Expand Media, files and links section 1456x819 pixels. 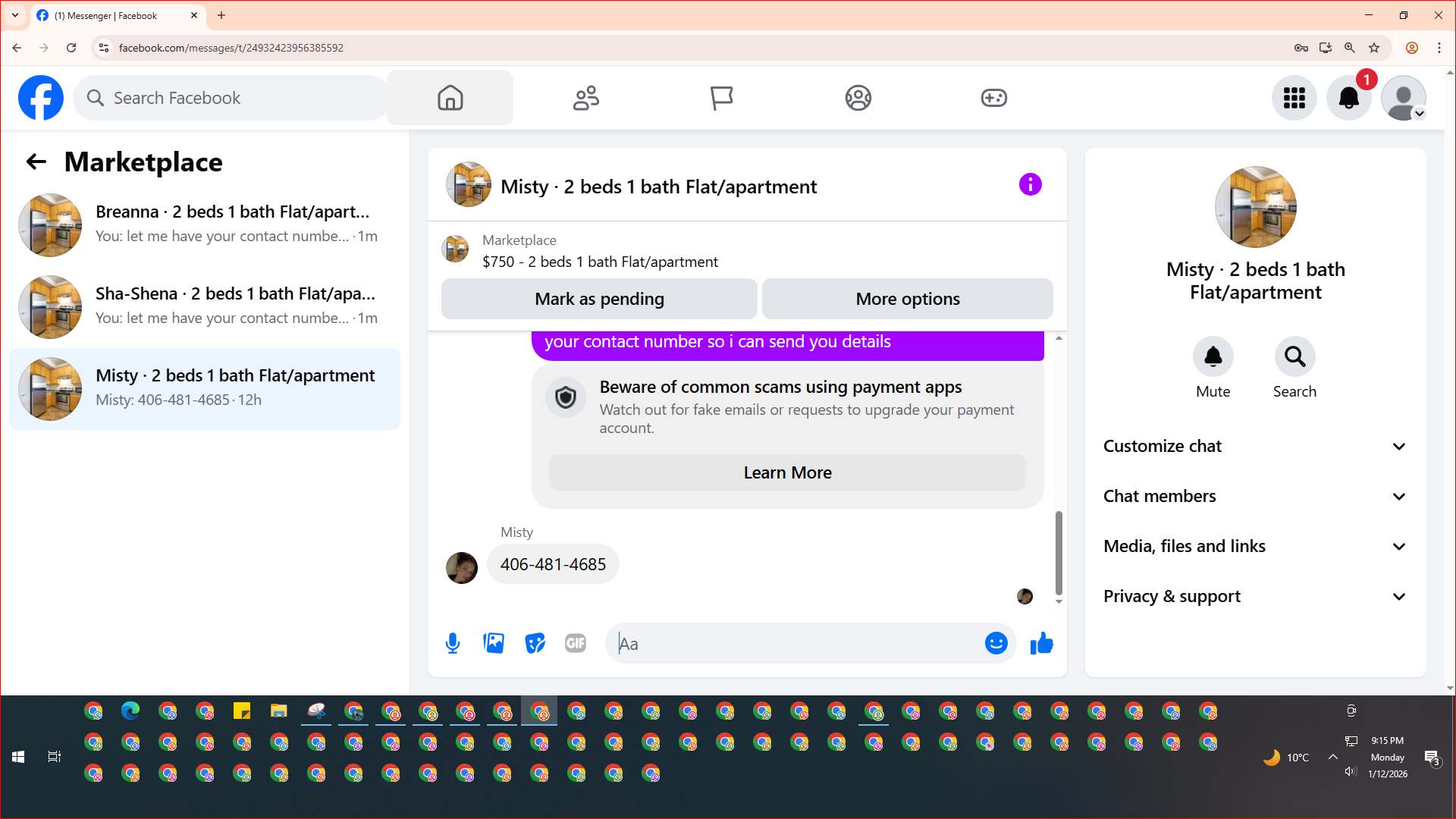[x=1255, y=546]
